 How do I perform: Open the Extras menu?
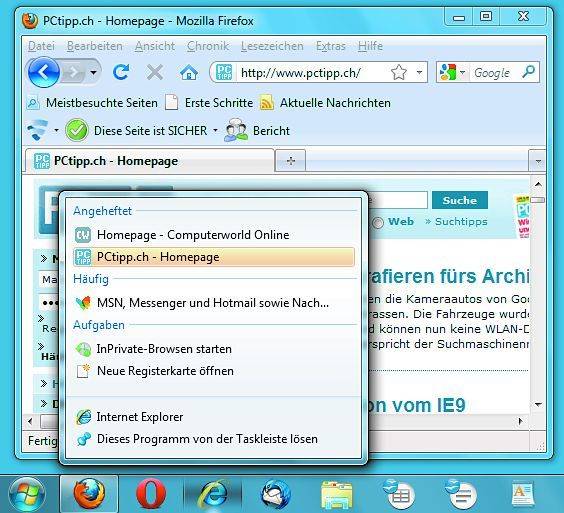pyautogui.click(x=331, y=46)
